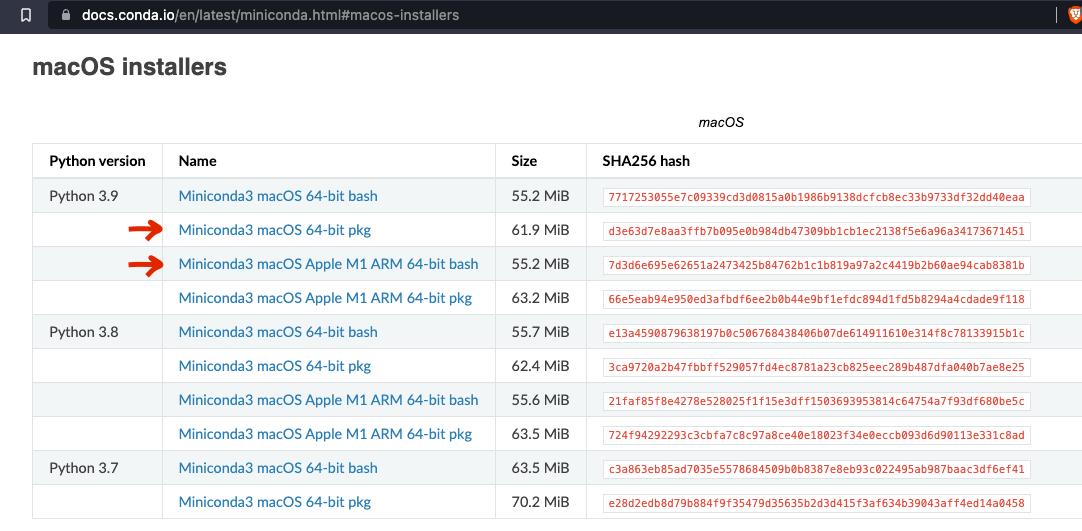Open Python 3.9 Apple M1 ARM 64-bit bash link
The width and height of the screenshot is (1082, 531).
coord(328,264)
